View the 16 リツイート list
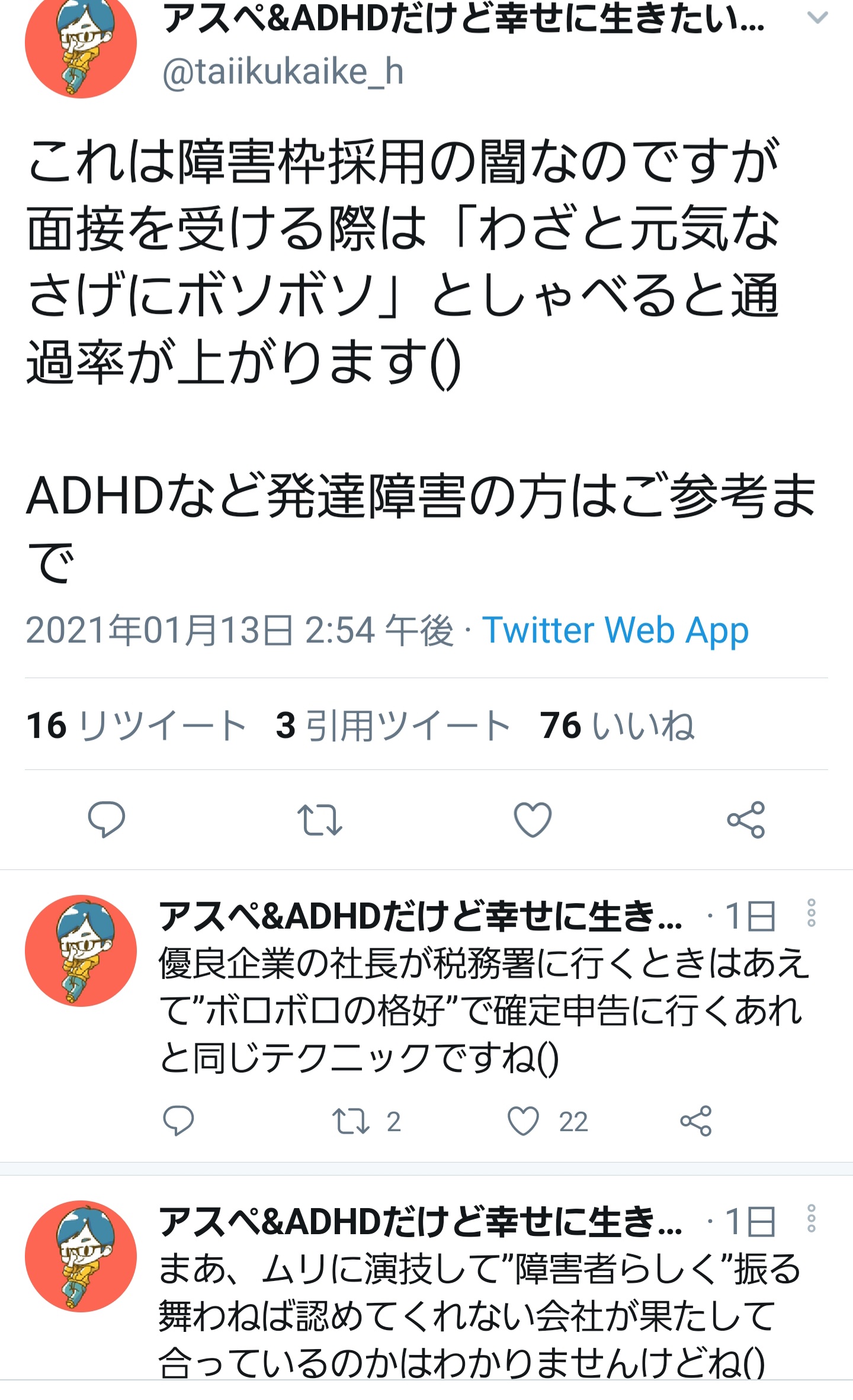This screenshot has width=853, height=1400. coord(136,725)
